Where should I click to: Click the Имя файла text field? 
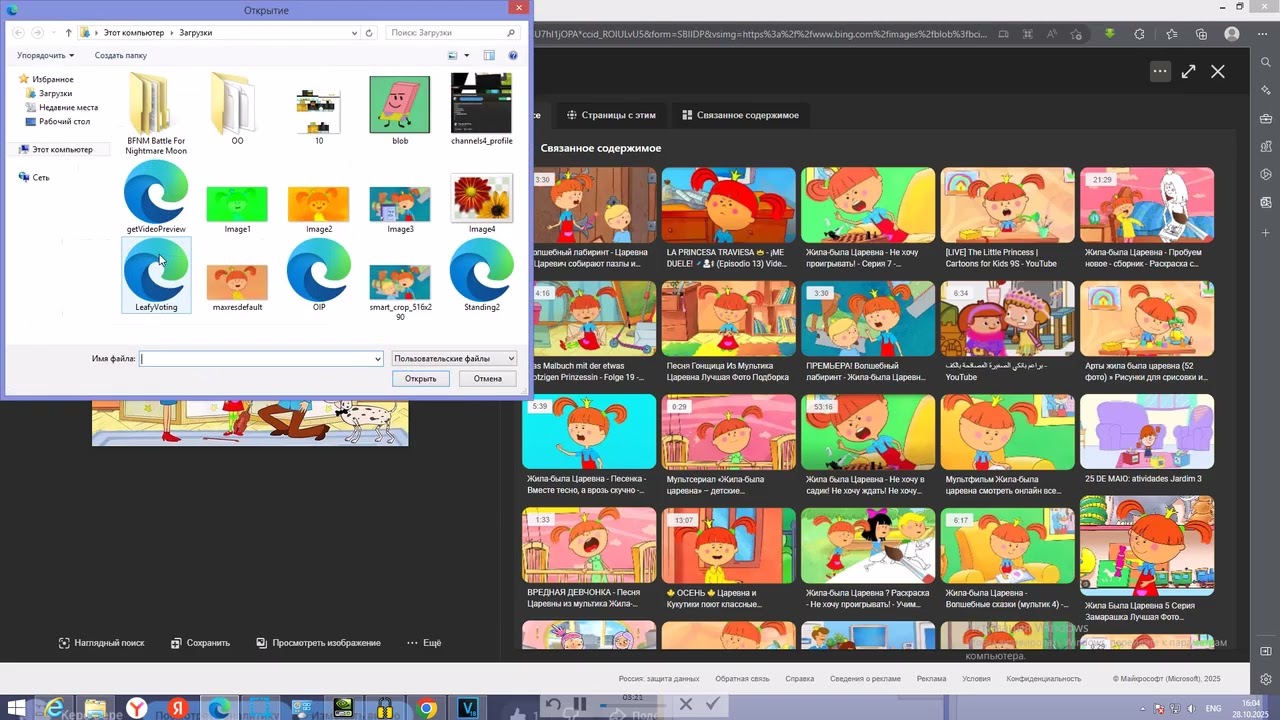coord(256,358)
